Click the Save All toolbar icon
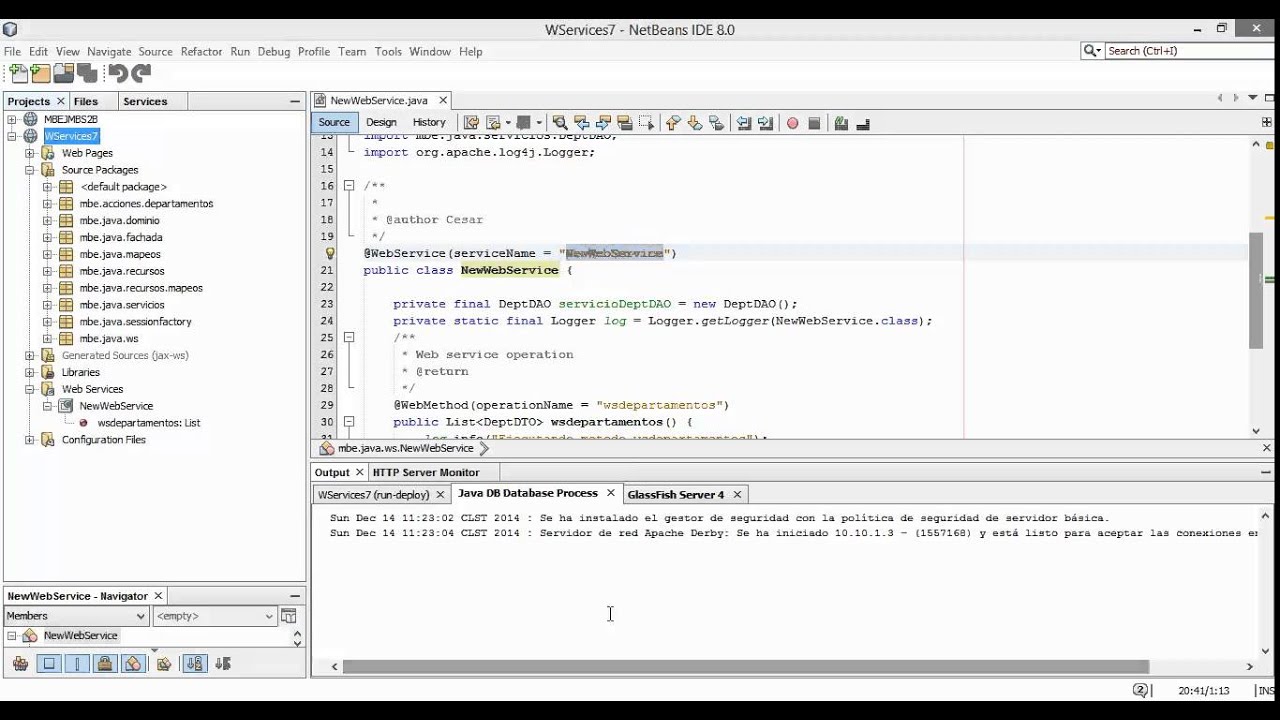The height and width of the screenshot is (720, 1280). click(87, 73)
